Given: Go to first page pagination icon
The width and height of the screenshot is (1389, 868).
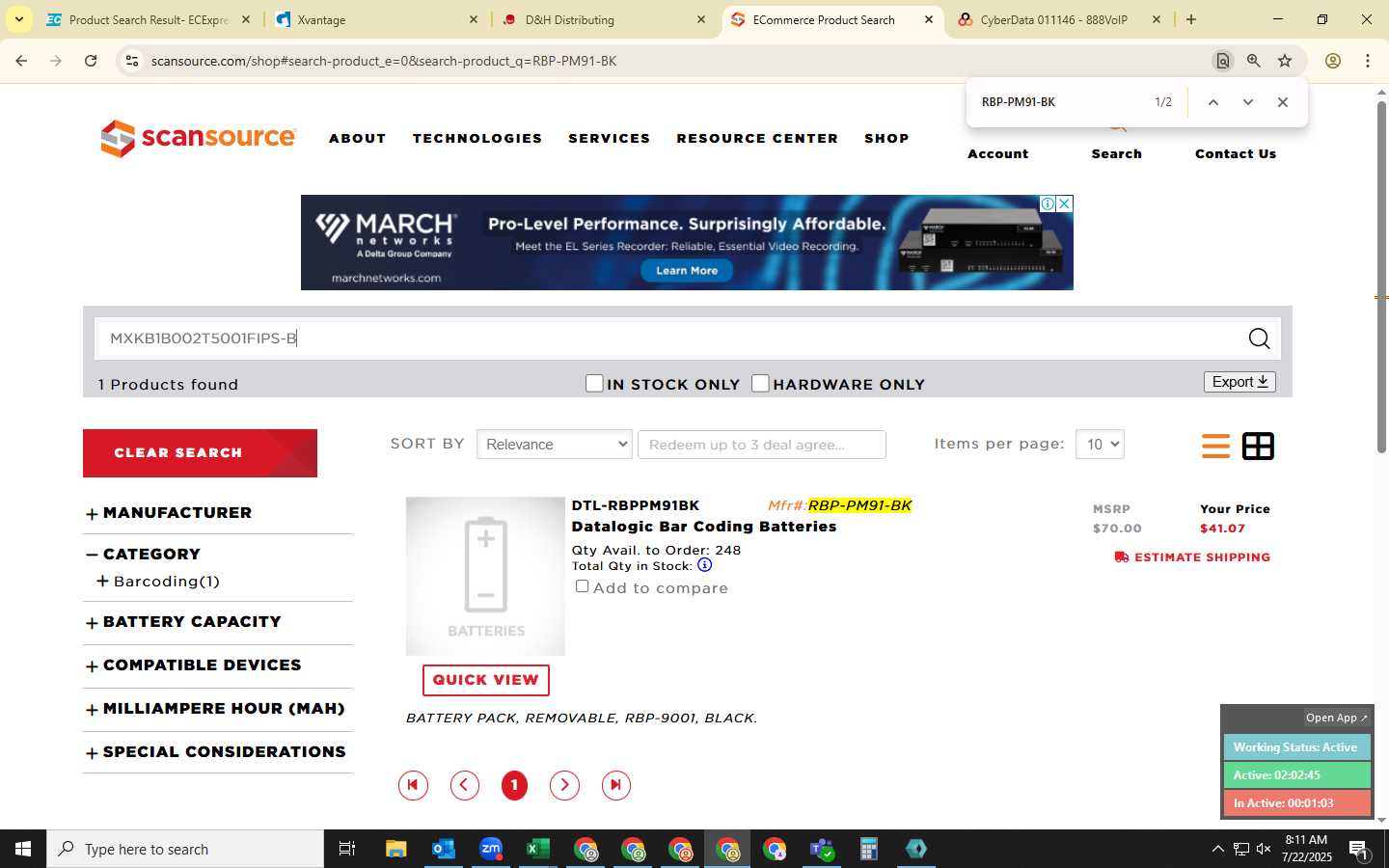Looking at the screenshot, I should click(x=413, y=785).
